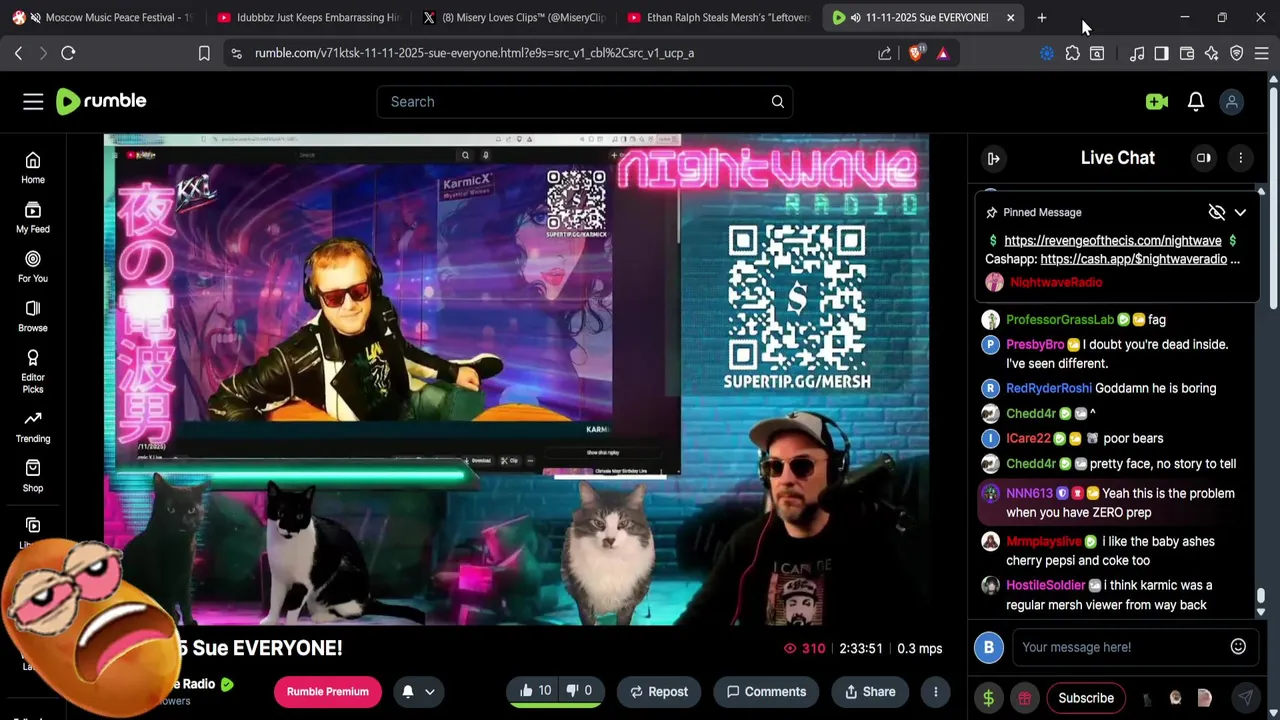Viewport: 1280px width, 720px height.
Task: Pop out the live chat window
Action: (x=1204, y=158)
